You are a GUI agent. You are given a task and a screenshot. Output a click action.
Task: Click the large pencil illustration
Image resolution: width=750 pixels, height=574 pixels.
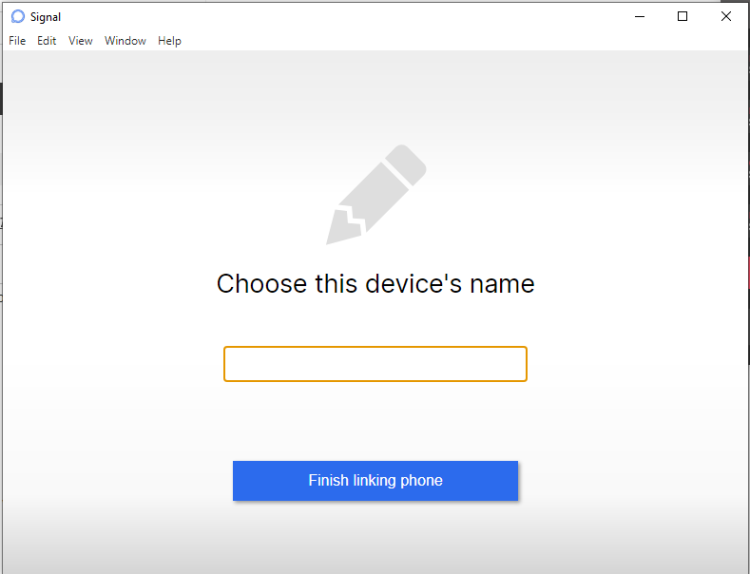click(x=376, y=194)
